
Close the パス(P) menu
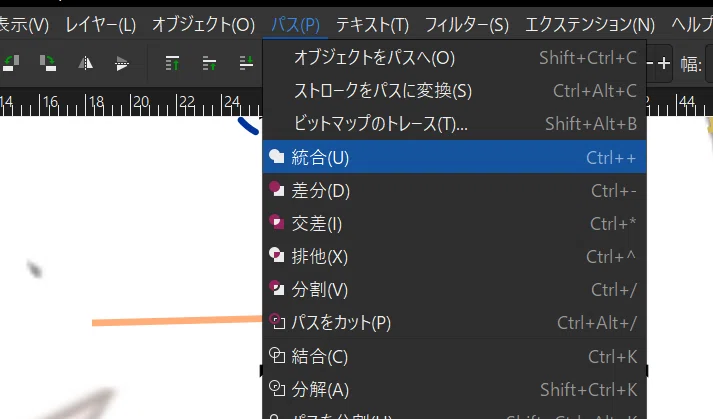295,25
